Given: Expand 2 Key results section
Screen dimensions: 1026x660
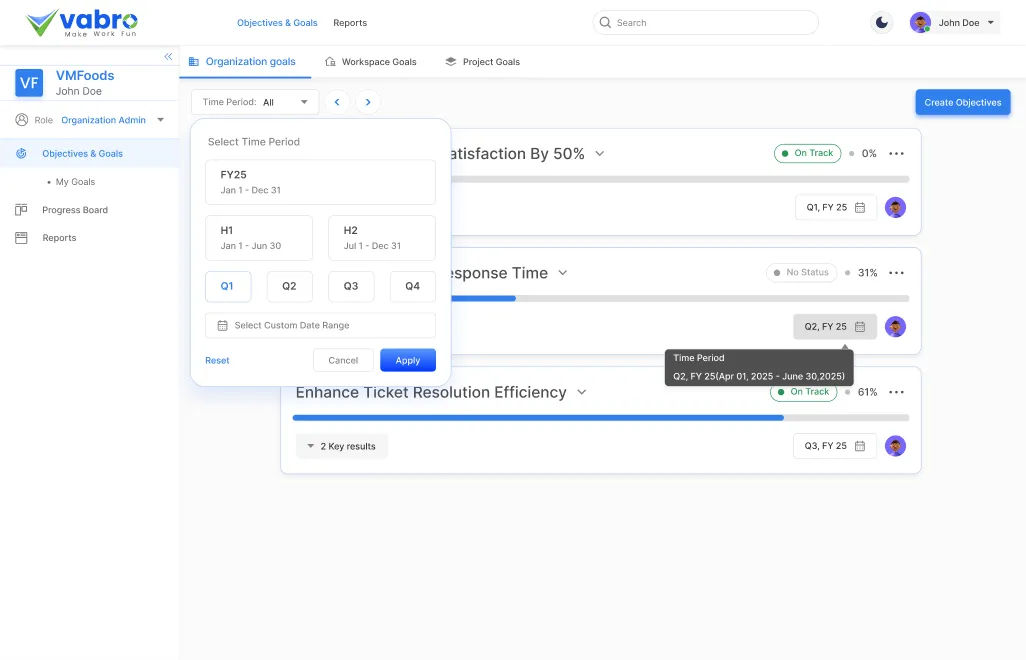Looking at the screenshot, I should 342,446.
